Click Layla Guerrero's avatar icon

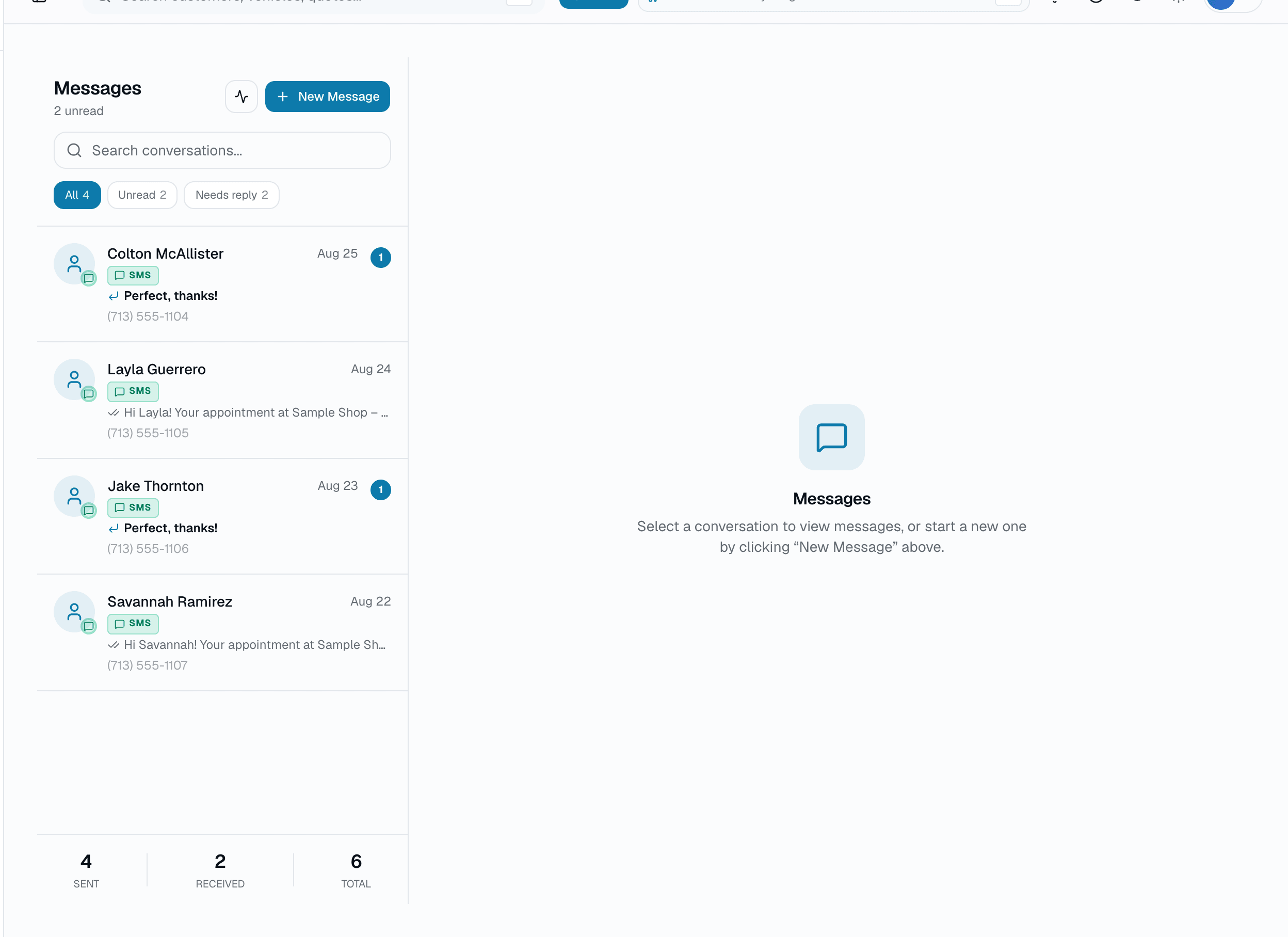74,379
